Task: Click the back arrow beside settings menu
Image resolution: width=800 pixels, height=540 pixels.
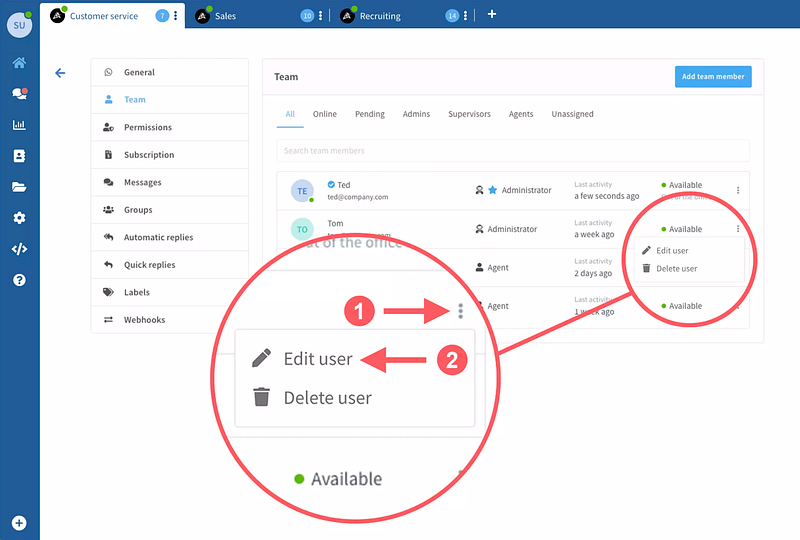Action: pyautogui.click(x=60, y=73)
